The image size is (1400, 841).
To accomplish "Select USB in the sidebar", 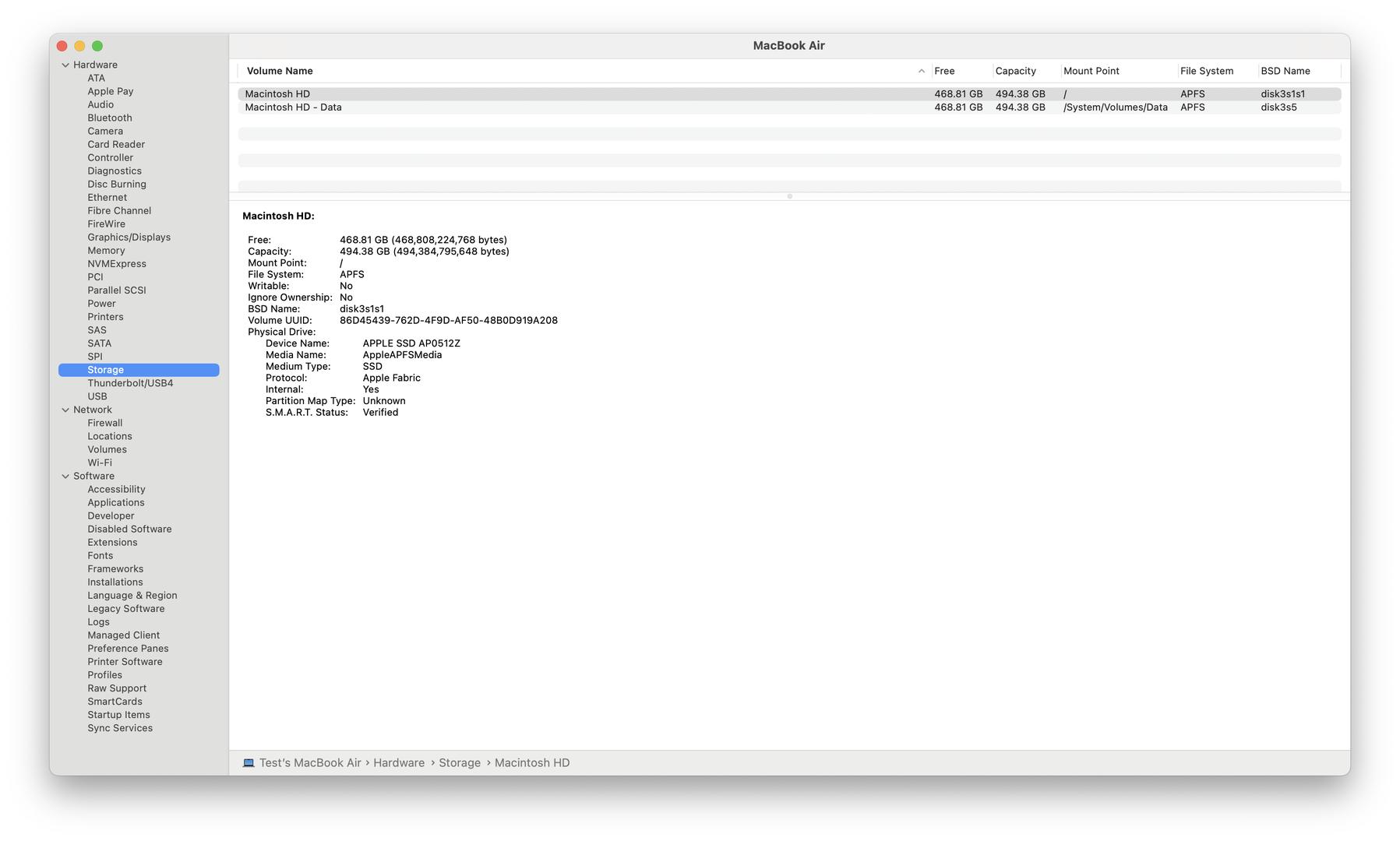I will click(97, 396).
